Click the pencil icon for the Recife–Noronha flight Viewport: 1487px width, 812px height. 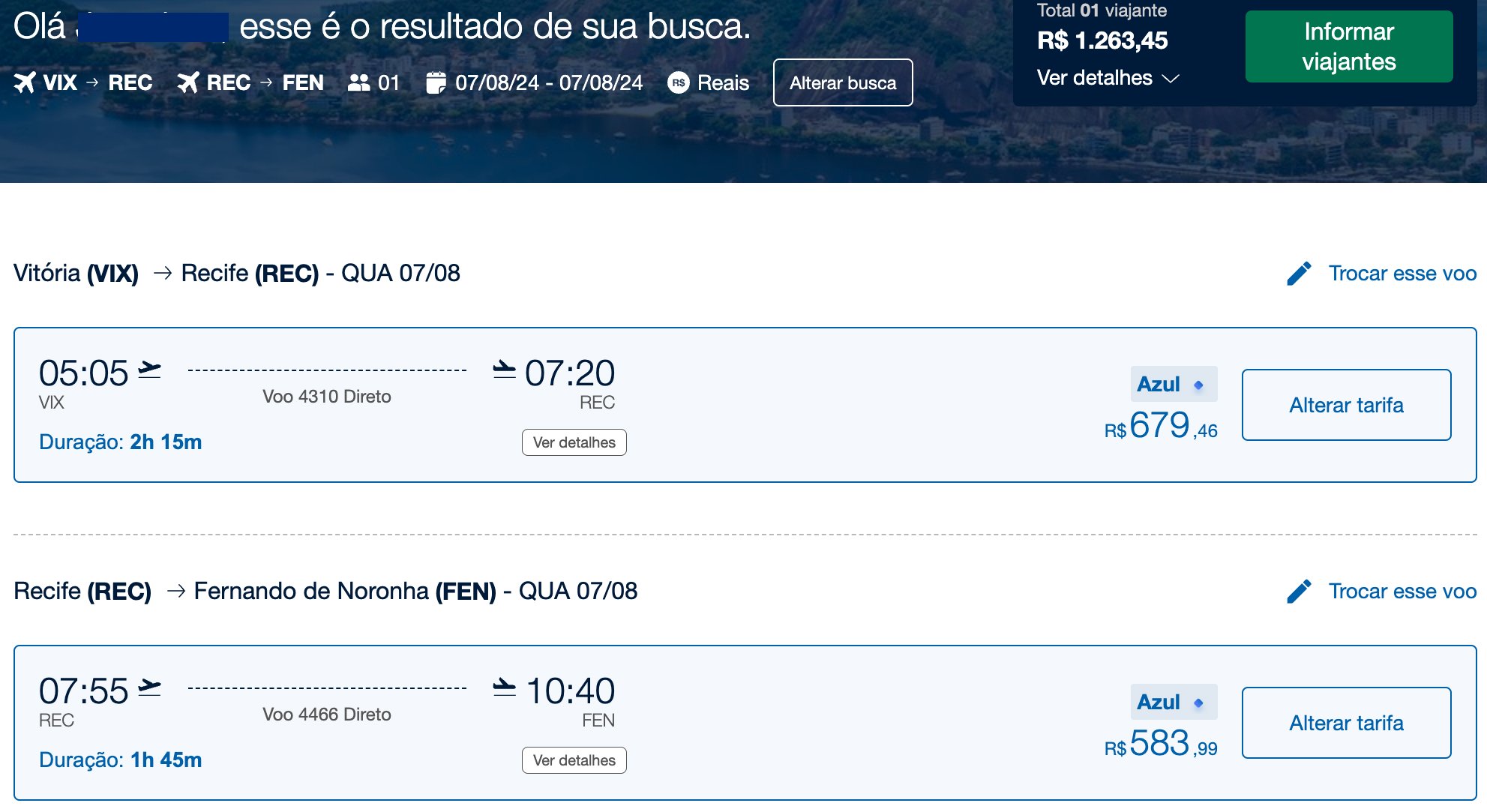pos(1299,592)
